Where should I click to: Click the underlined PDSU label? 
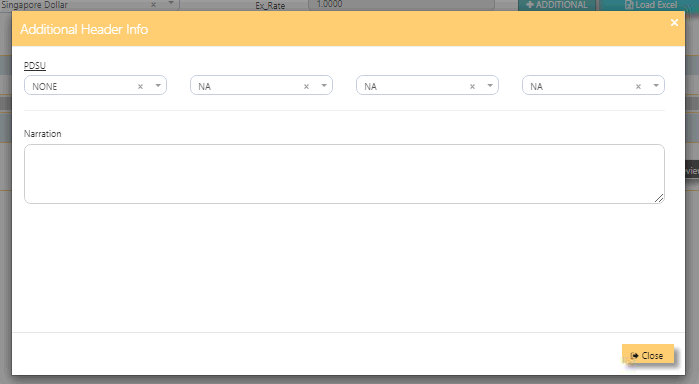(35, 66)
